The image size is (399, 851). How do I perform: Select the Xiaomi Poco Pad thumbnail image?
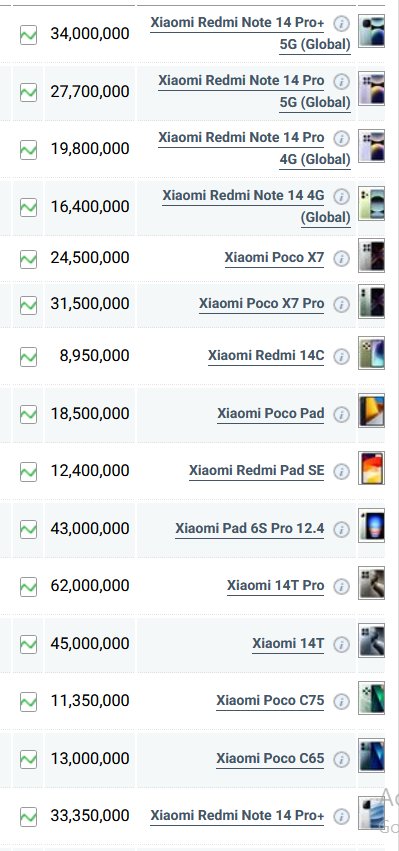pyautogui.click(x=371, y=411)
